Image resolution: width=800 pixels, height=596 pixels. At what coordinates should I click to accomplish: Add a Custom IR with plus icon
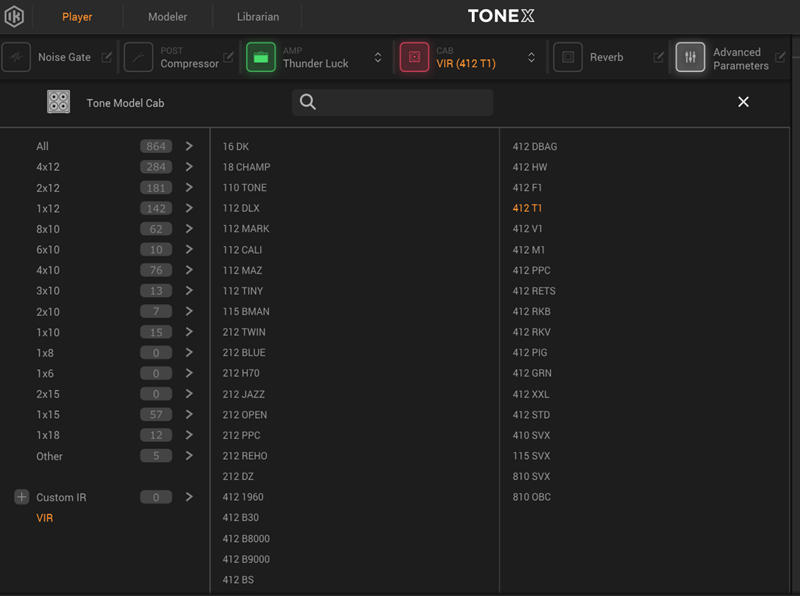coord(21,497)
